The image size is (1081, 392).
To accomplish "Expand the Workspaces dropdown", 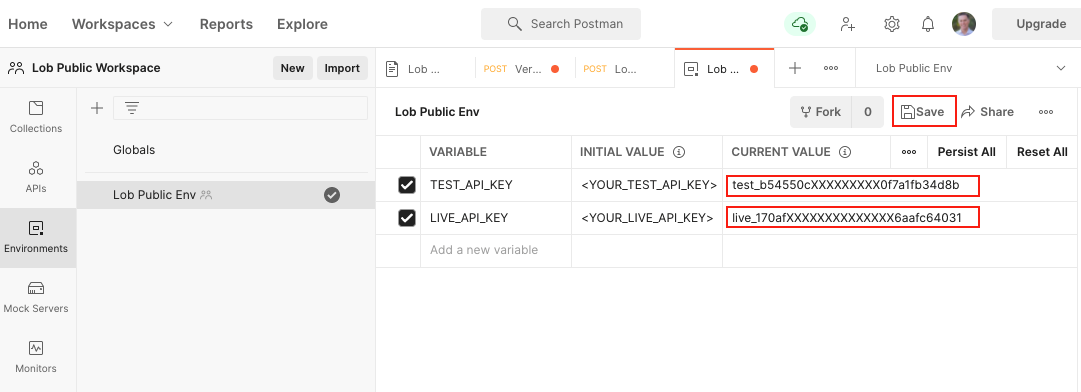I will pos(122,24).
